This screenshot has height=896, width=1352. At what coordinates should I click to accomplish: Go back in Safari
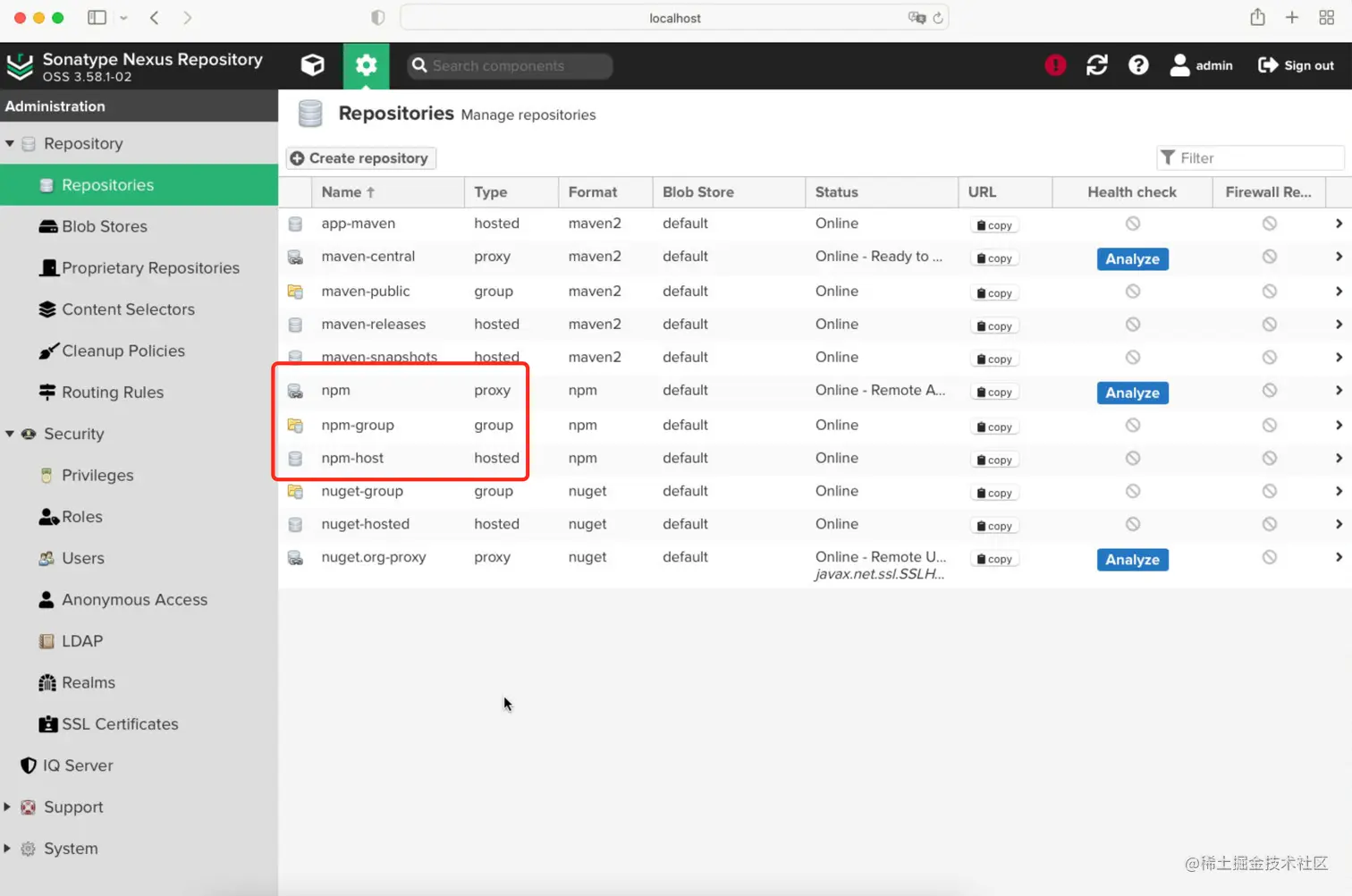coord(155,18)
